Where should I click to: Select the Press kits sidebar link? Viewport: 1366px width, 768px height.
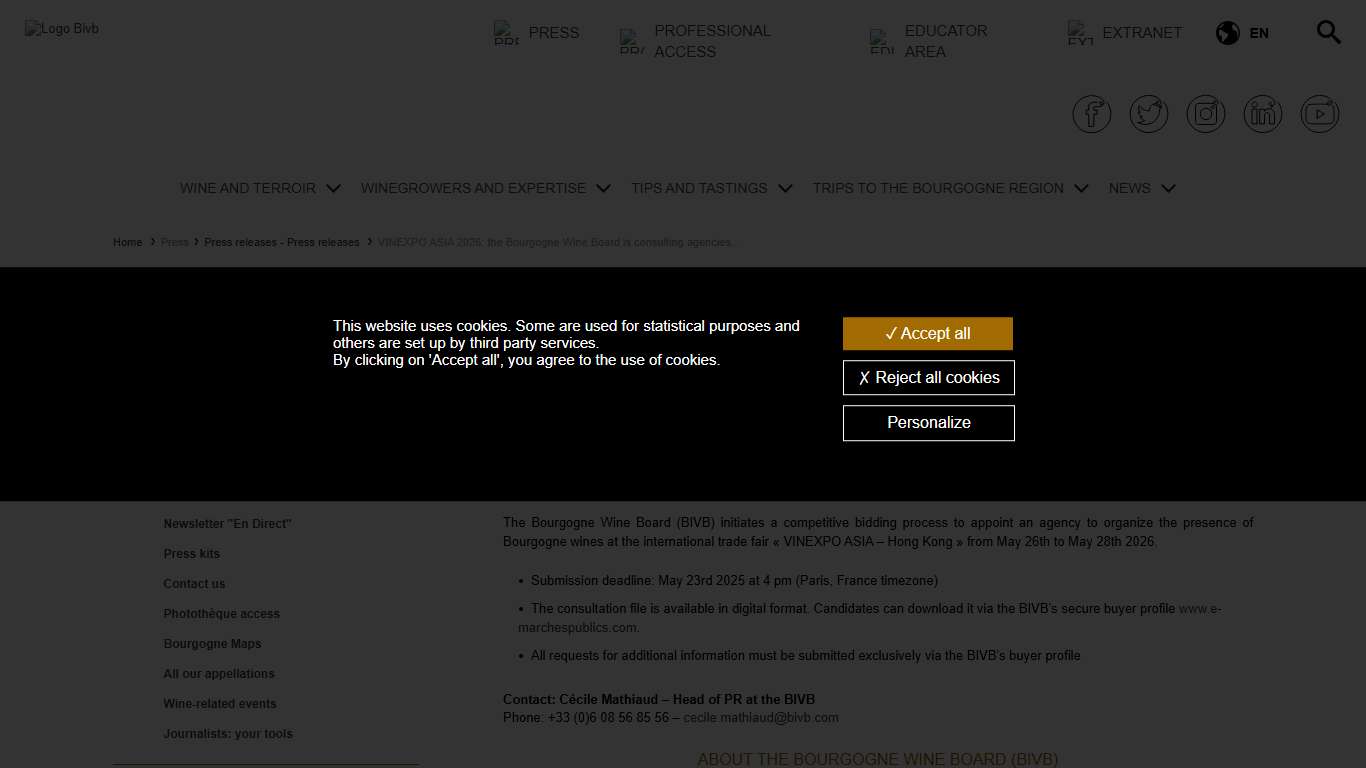[x=192, y=554]
